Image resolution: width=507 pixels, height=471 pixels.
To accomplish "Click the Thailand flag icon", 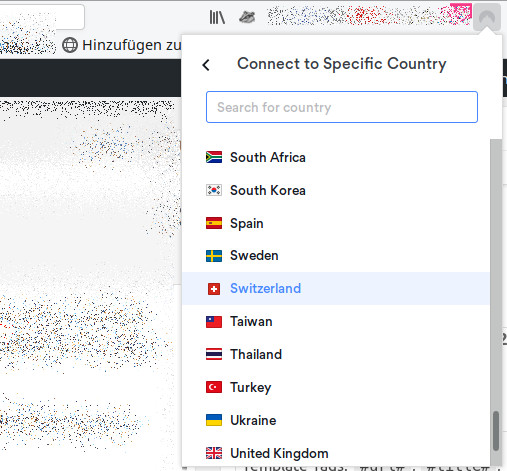I will 214,354.
